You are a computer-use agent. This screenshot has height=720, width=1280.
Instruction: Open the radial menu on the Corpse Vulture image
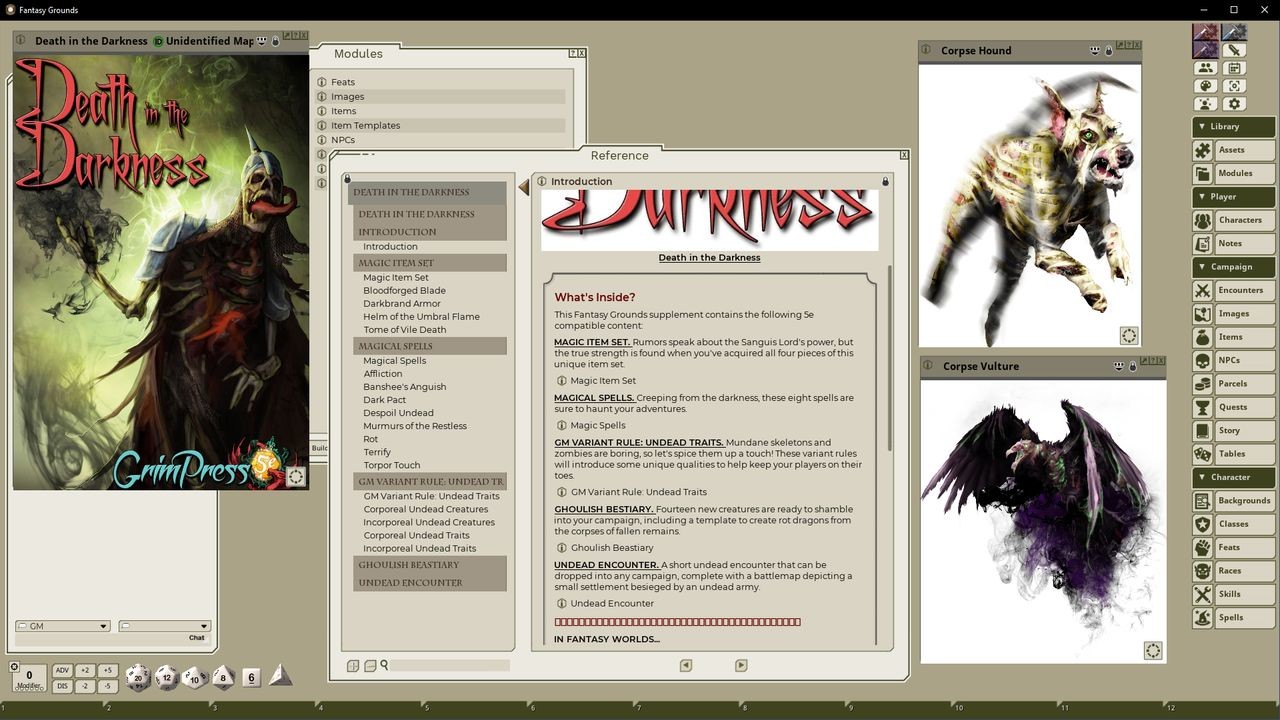pyautogui.click(x=1152, y=650)
